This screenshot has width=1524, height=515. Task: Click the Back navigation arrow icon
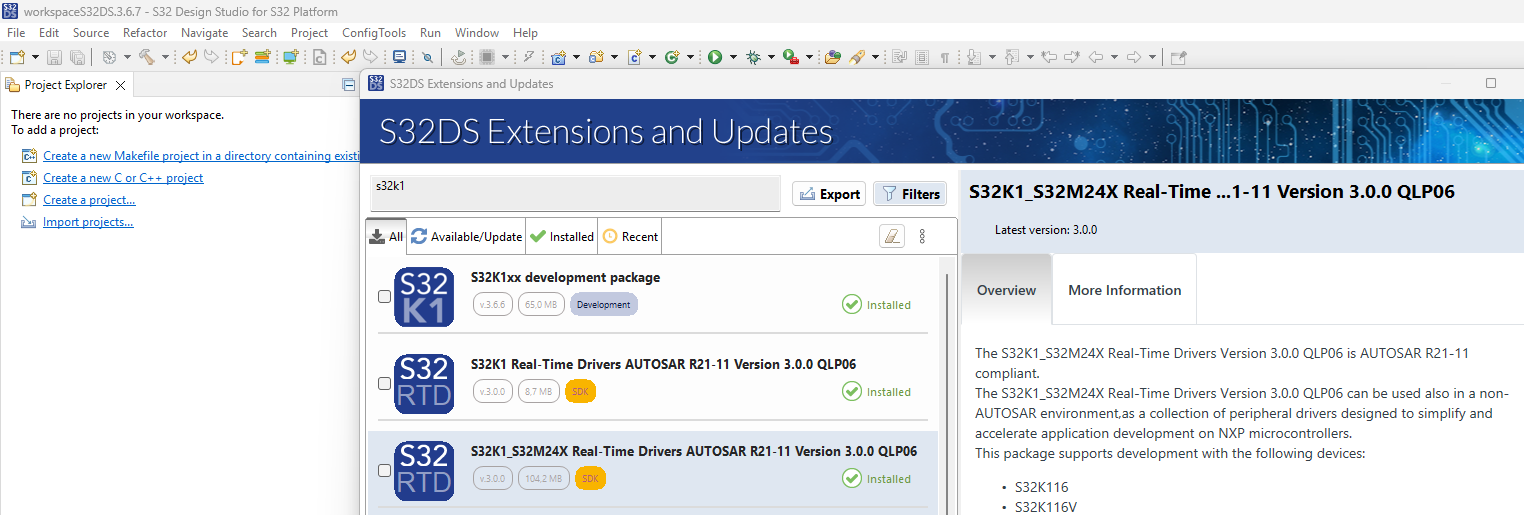click(1095, 57)
